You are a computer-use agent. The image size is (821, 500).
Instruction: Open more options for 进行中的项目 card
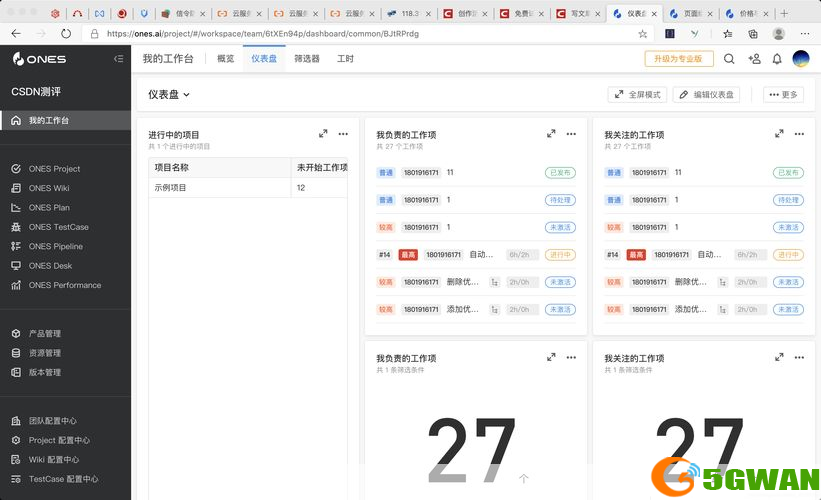click(343, 134)
